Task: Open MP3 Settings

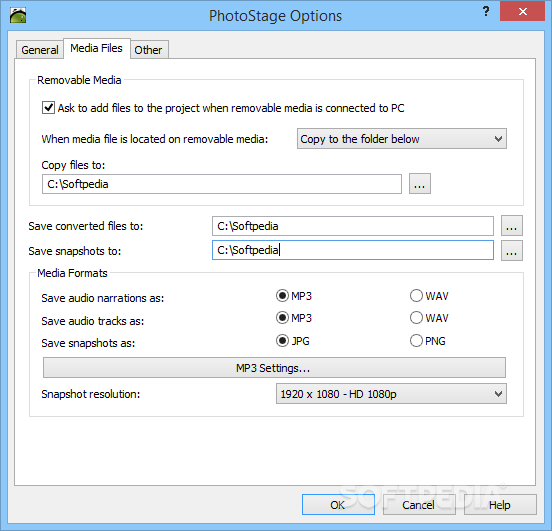Action: pos(274,368)
